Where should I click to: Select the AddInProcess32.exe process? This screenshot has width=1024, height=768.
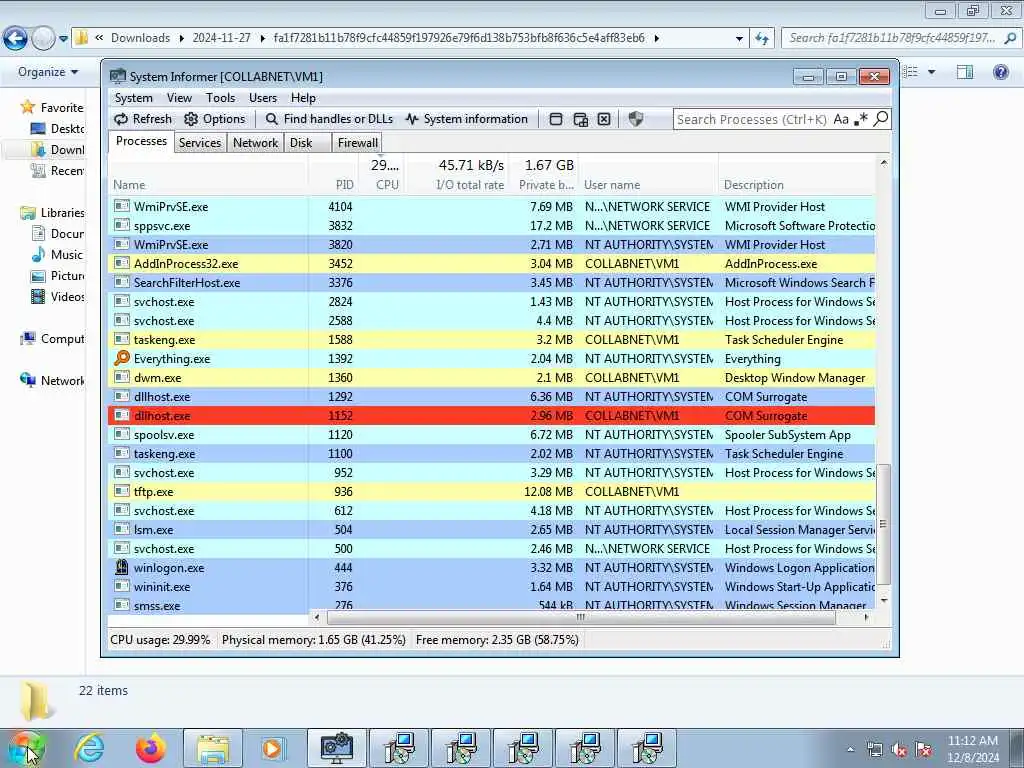coord(491,264)
